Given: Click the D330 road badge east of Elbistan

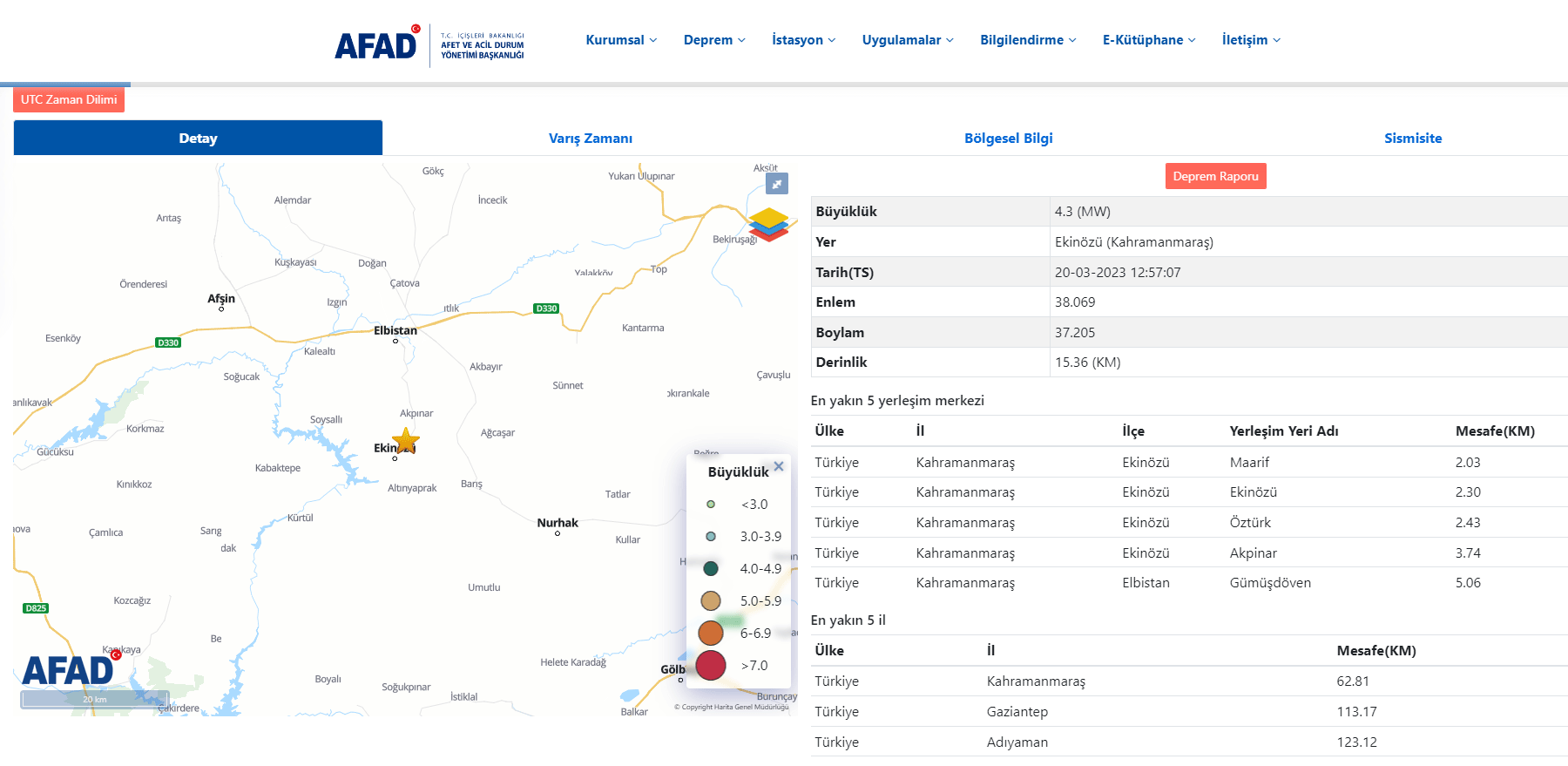Looking at the screenshot, I should [x=546, y=308].
